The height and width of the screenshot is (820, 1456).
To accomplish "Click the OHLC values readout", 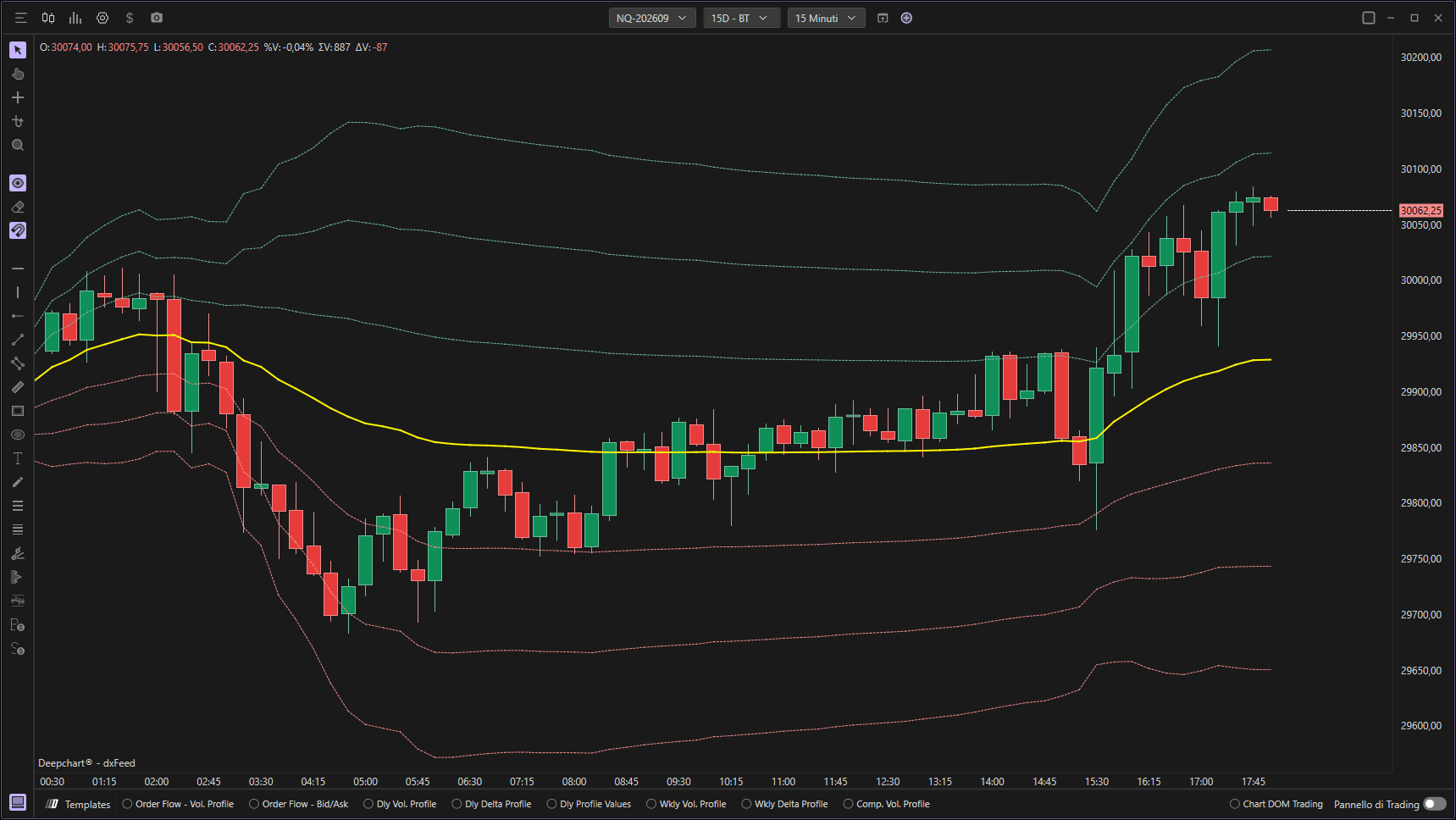I will click(x=213, y=47).
